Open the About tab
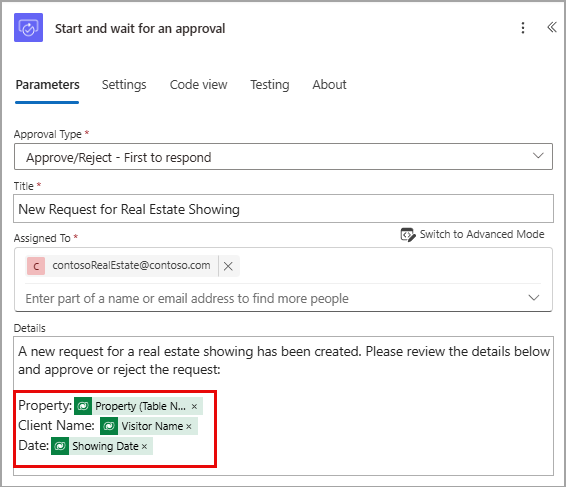Viewport: 566px width, 487px height. 329,85
